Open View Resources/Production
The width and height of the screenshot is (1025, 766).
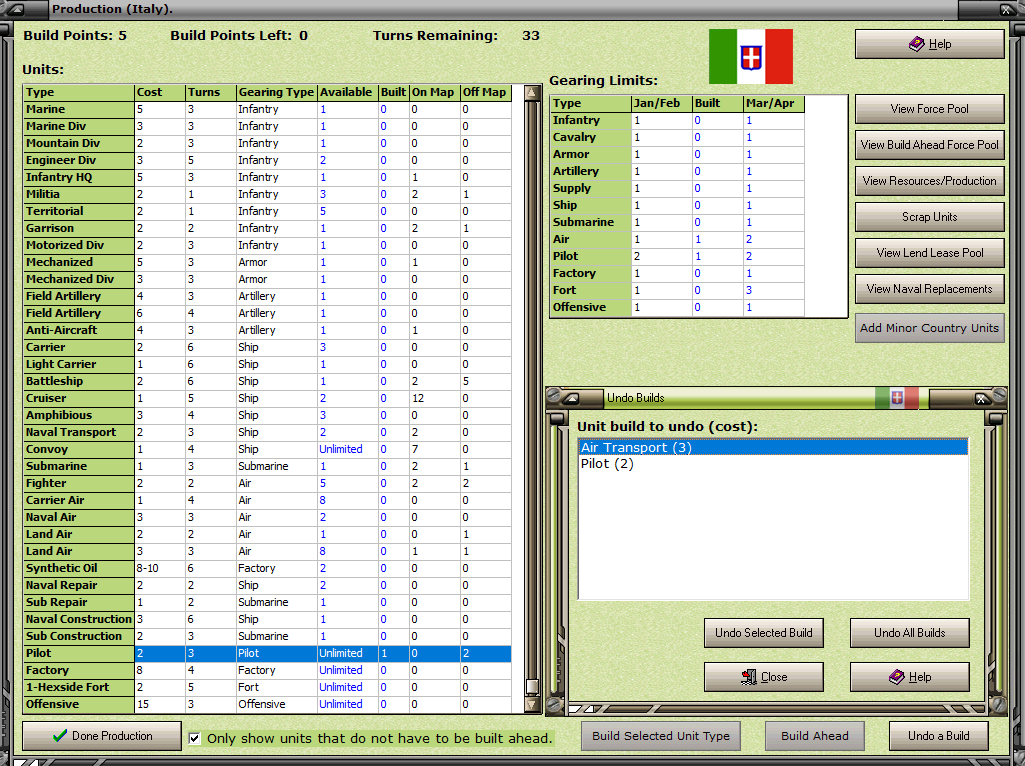pos(929,181)
